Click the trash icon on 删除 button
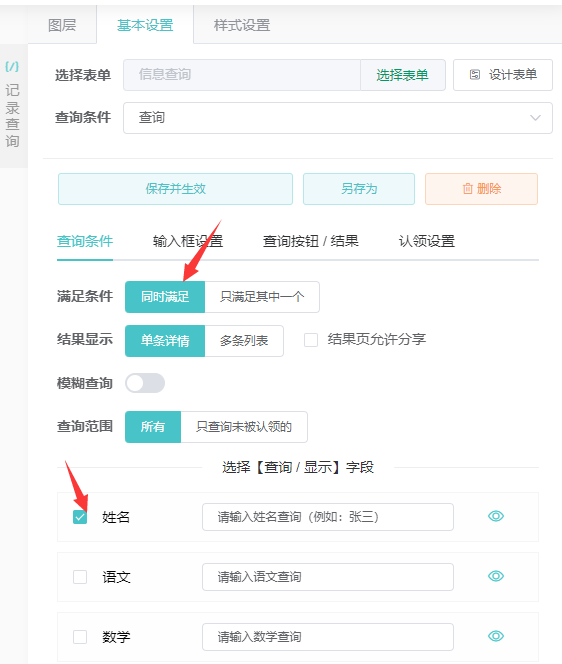Image resolution: width=562 pixels, height=664 pixels. click(467, 189)
